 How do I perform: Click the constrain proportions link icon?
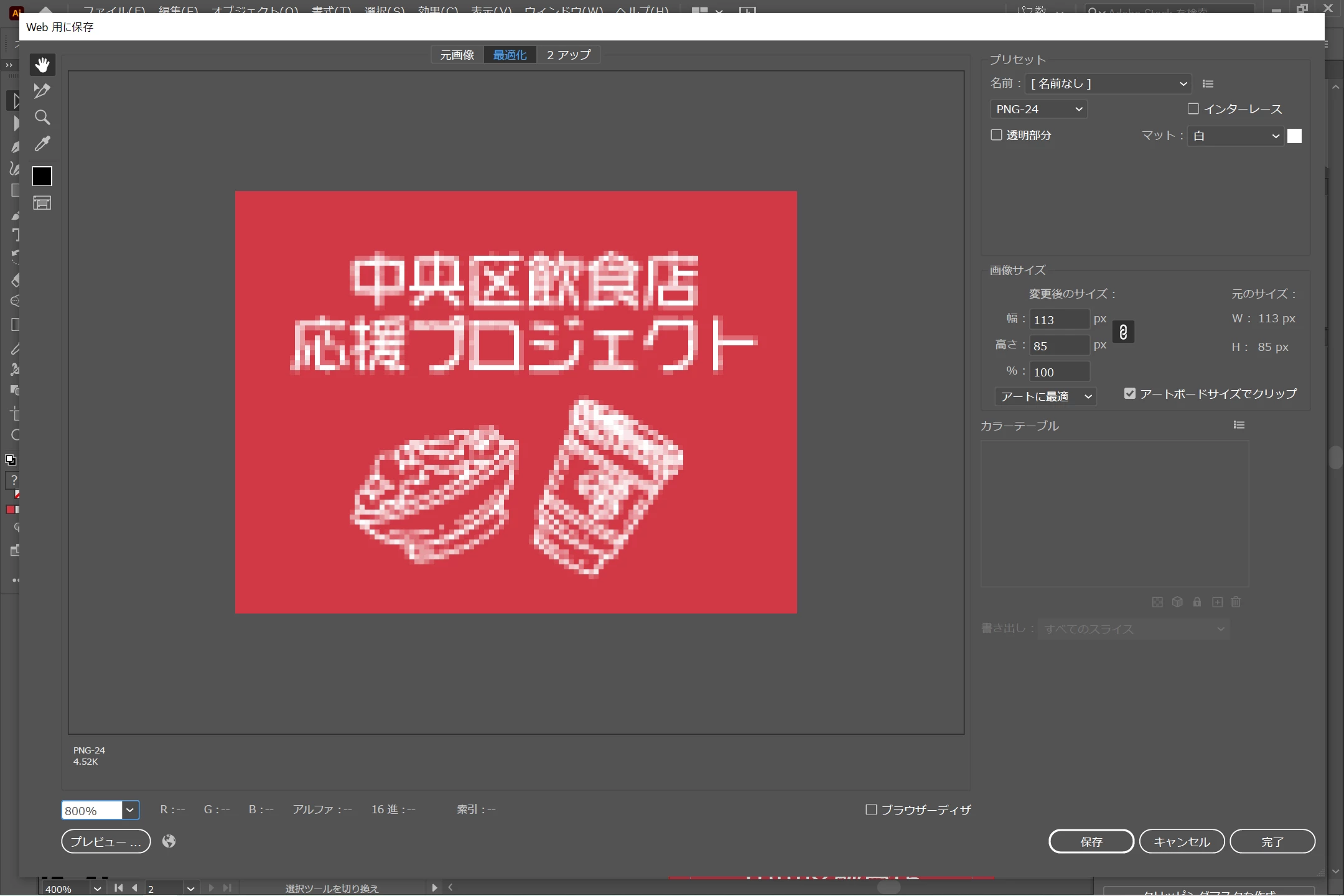[1123, 332]
